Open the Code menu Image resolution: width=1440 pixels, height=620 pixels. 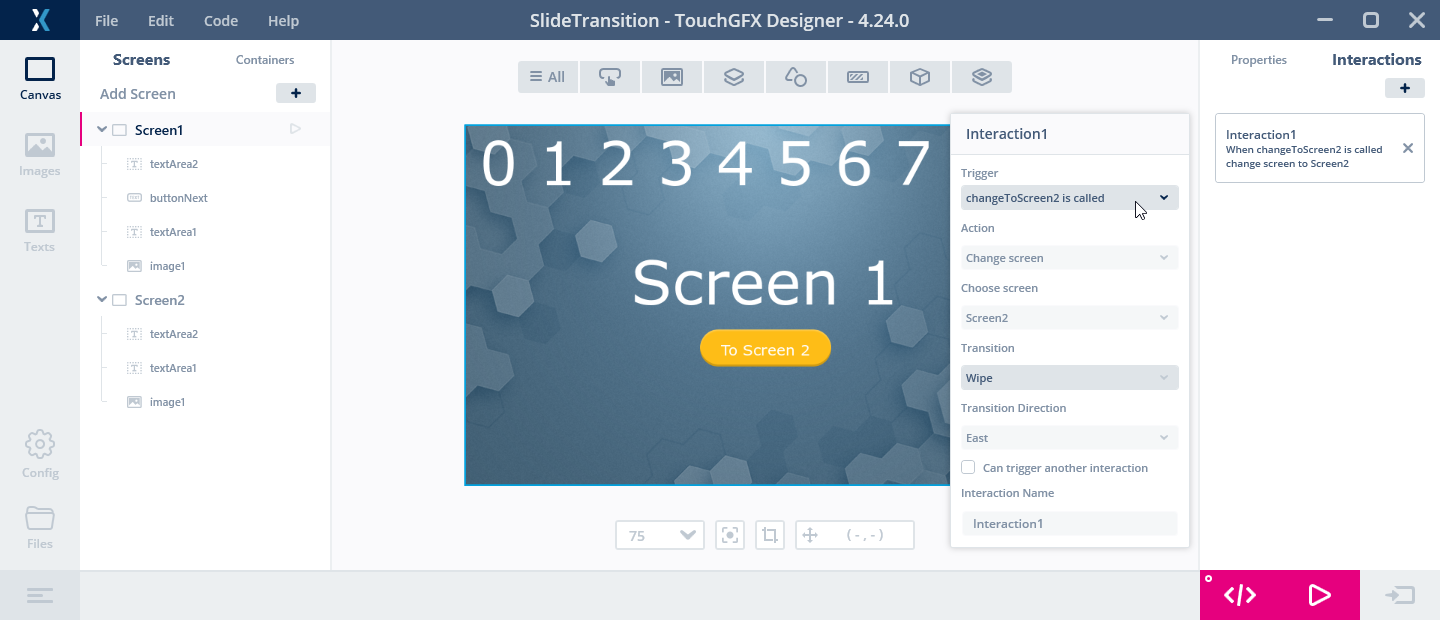pos(220,21)
